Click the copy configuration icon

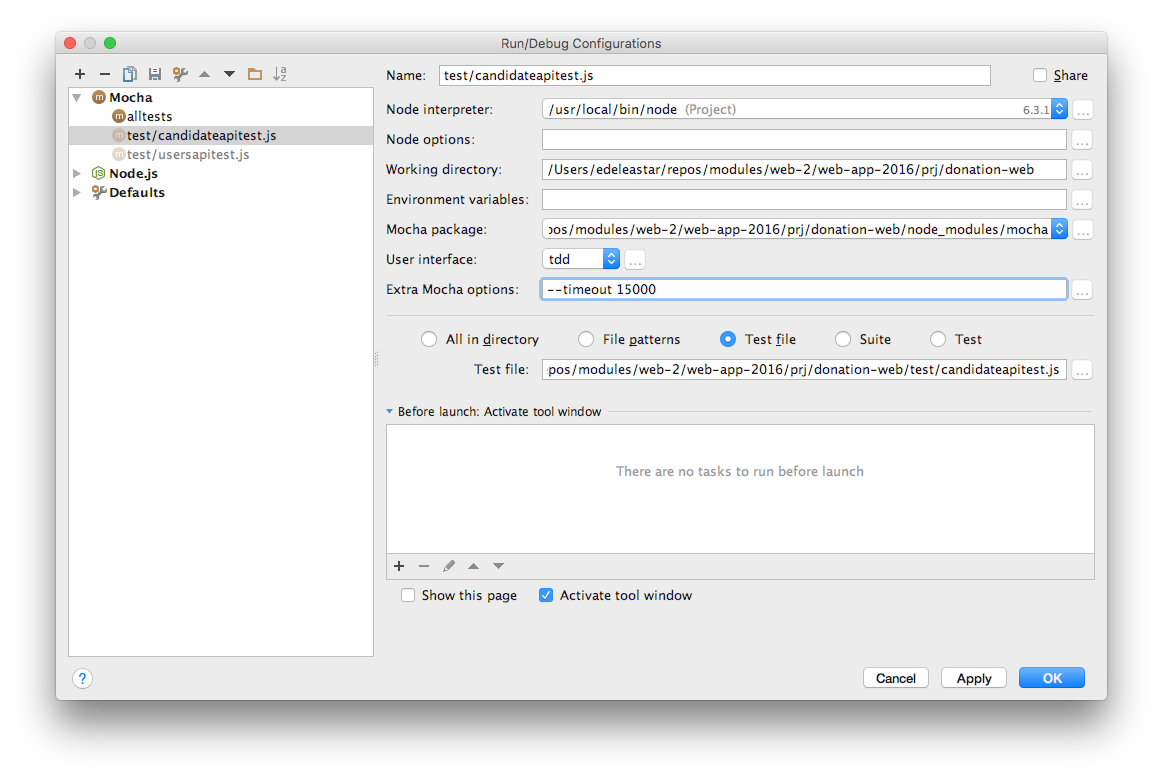[x=130, y=74]
